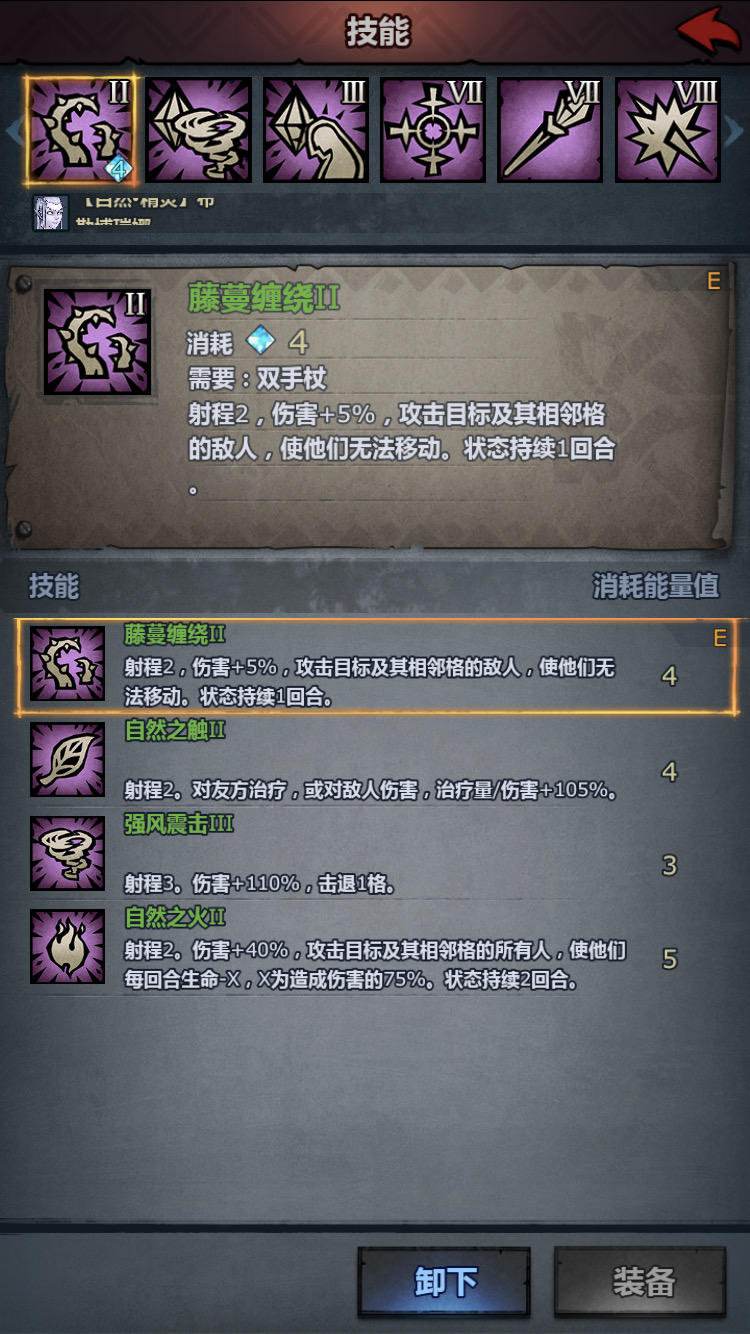Select 自然之火II skill row
Viewport: 750px width, 1334px height.
coord(375,947)
